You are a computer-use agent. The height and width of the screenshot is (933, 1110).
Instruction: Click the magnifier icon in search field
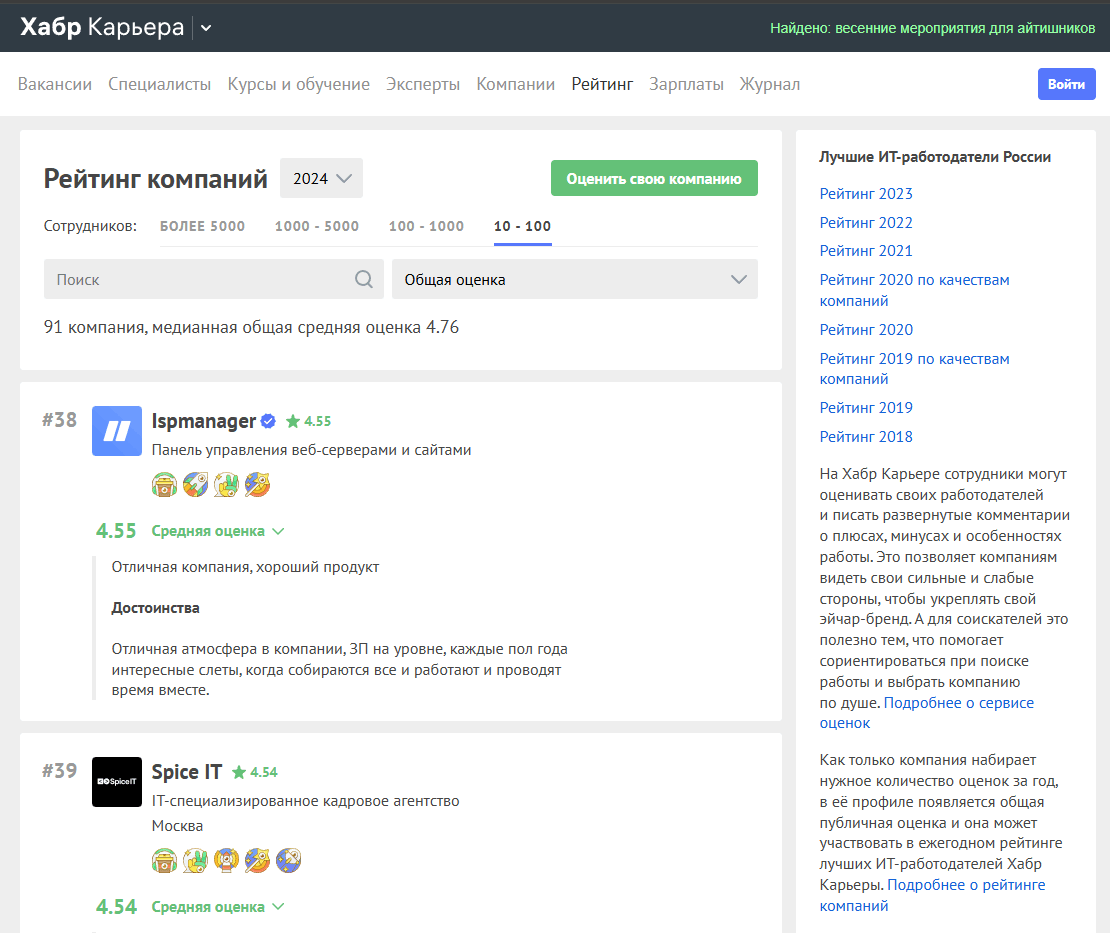[x=364, y=279]
